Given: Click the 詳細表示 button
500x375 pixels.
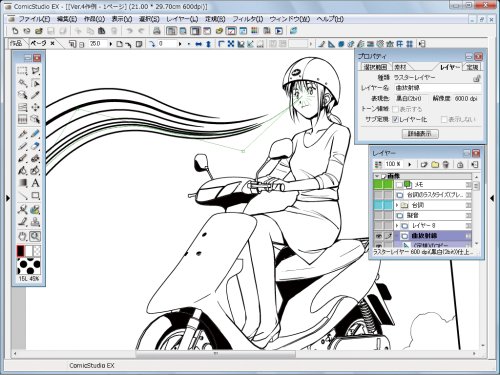Looking at the screenshot, I should click(x=420, y=134).
